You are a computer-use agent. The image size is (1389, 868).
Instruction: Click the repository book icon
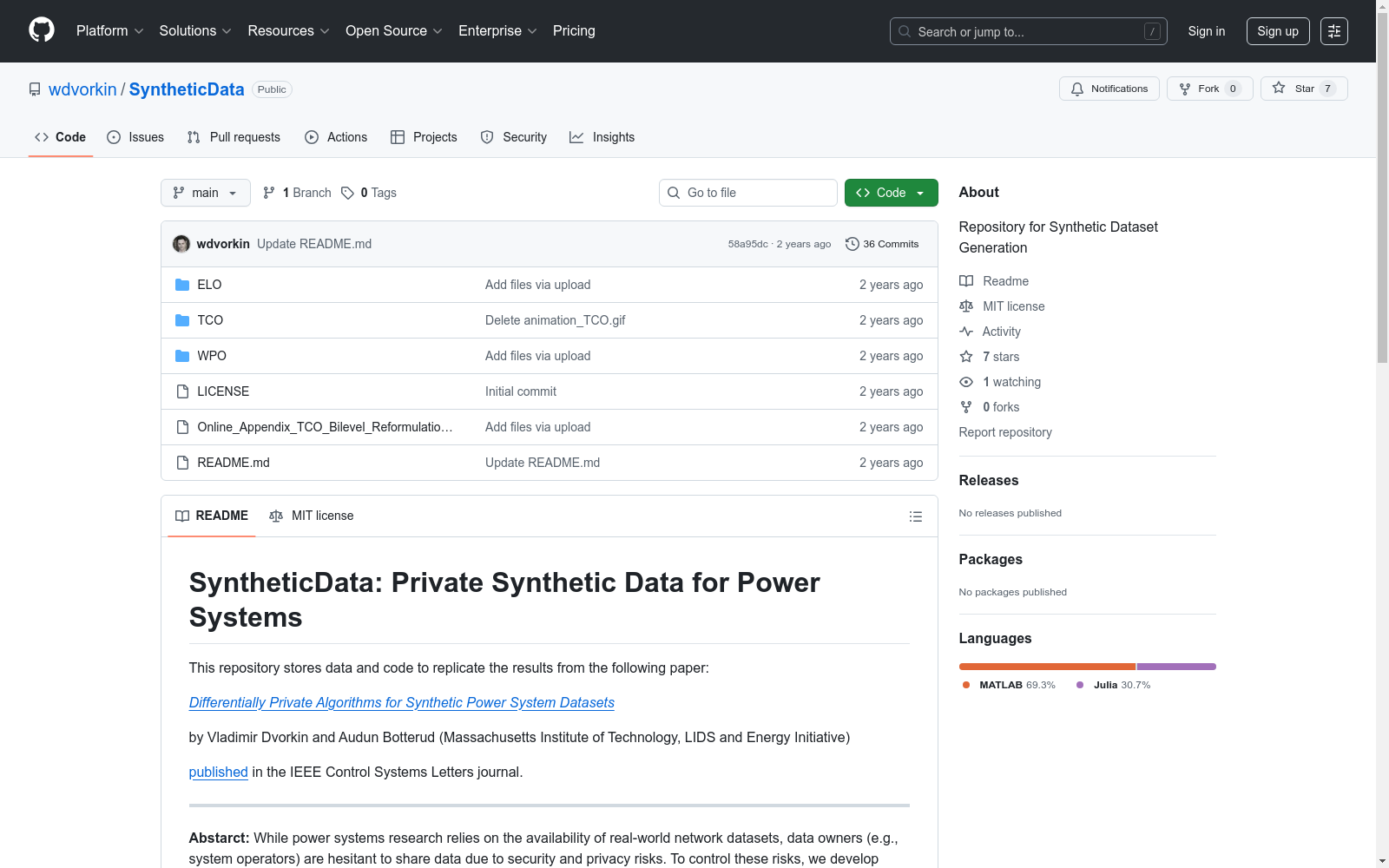[35, 89]
